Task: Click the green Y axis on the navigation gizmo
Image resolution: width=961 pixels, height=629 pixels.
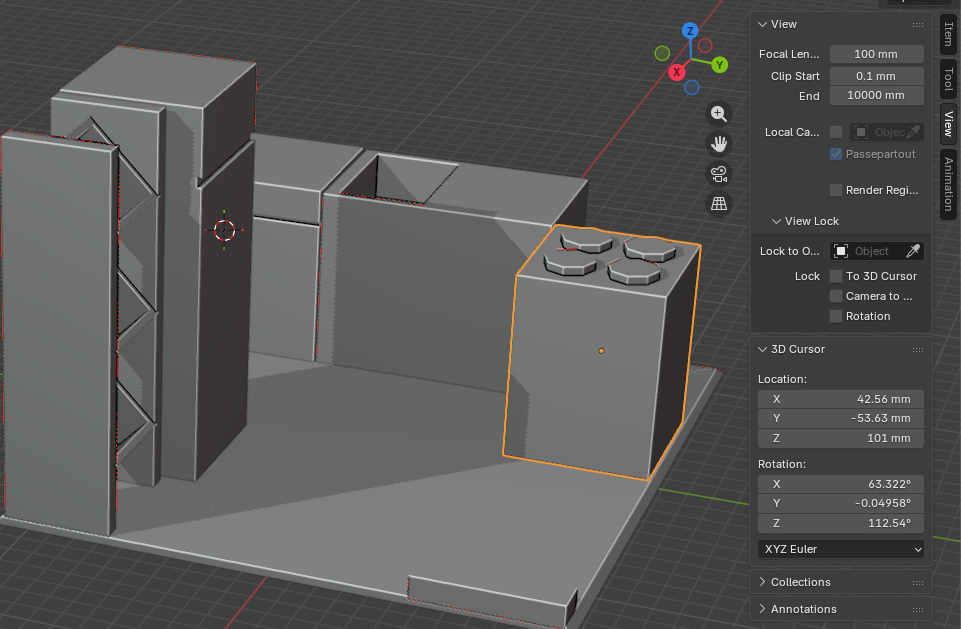Action: (719, 65)
